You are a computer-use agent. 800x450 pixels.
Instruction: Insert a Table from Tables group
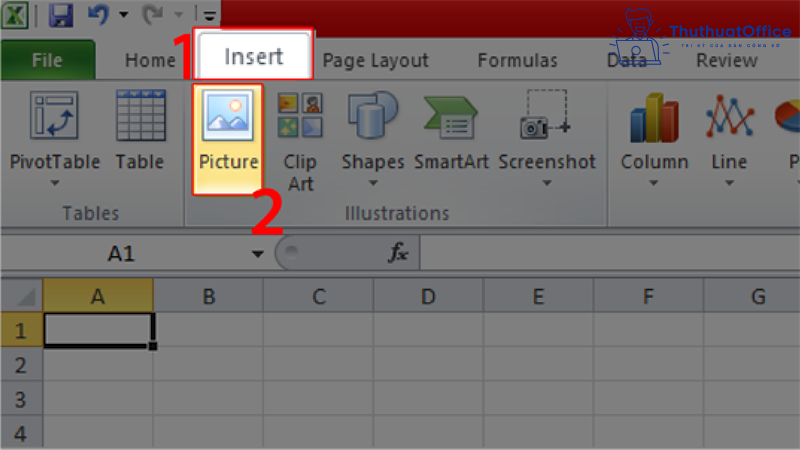tap(140, 117)
